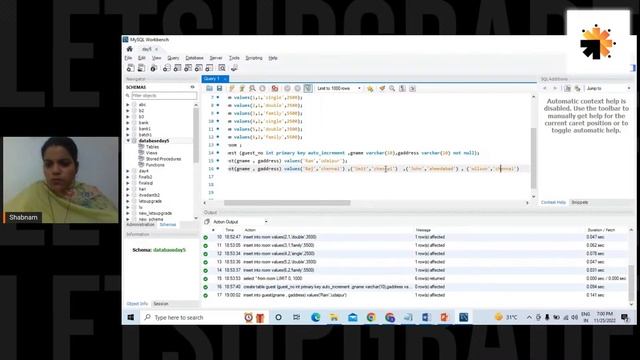Image resolution: width=640 pixels, height=360 pixels.
Task: Create a new stored procedure icon
Action: [x=198, y=68]
